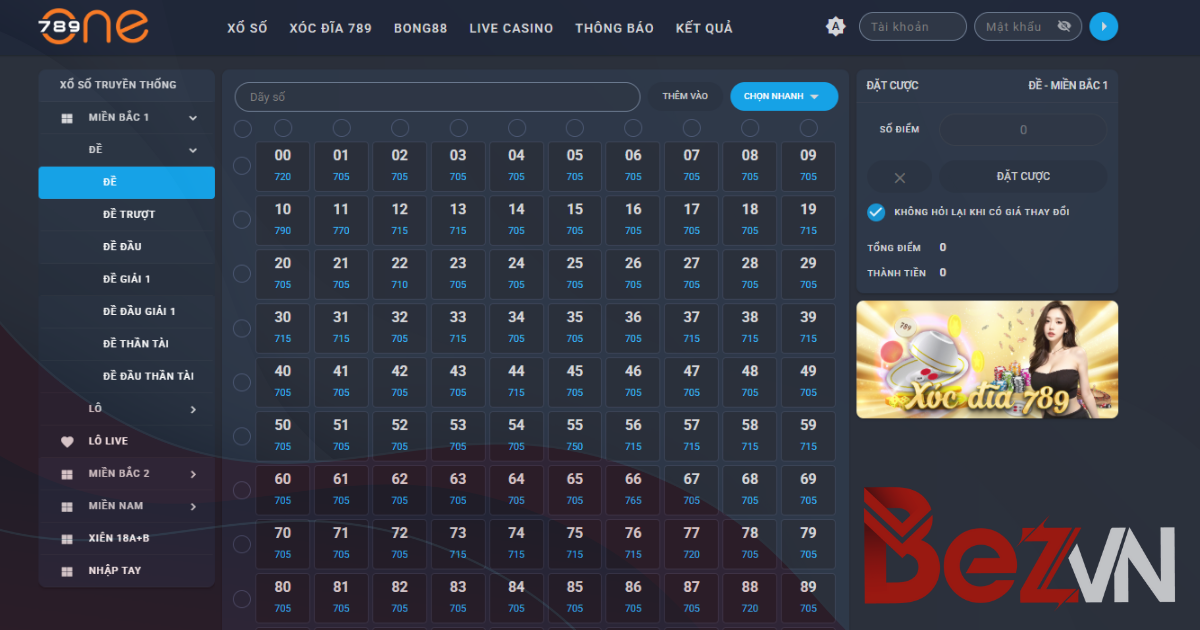1200x630 pixels.
Task: Click the 789 One logo
Action: 93,27
